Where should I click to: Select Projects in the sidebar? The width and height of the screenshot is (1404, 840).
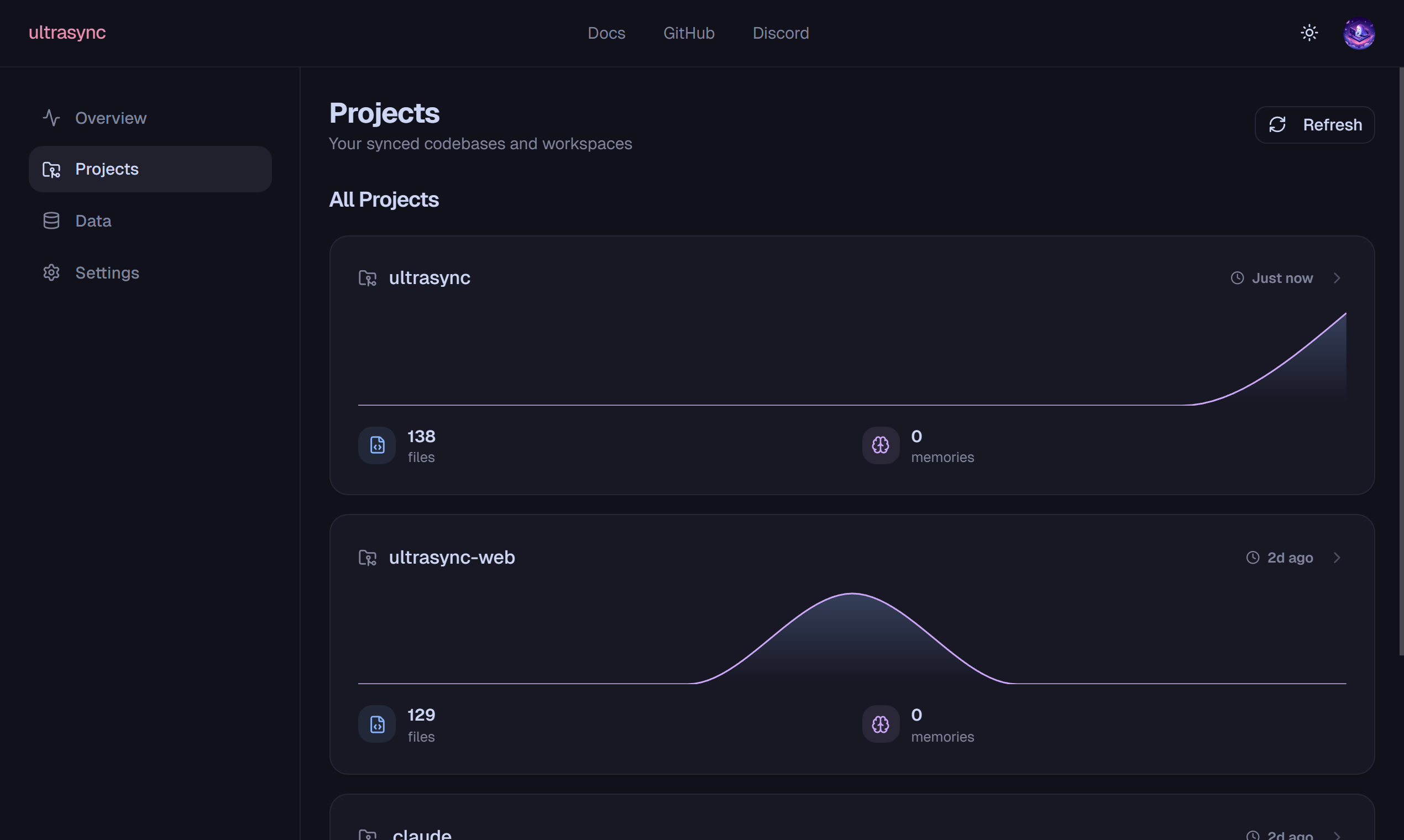tap(107, 169)
